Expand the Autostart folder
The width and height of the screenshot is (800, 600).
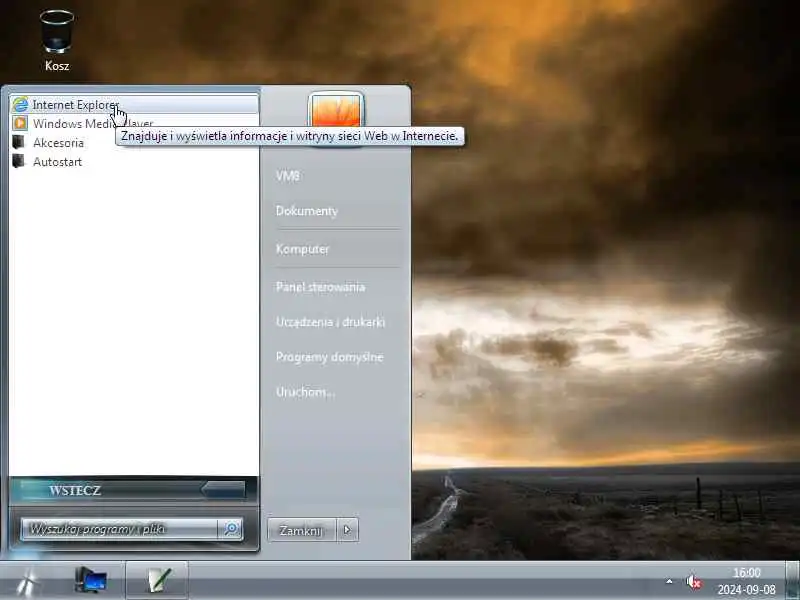pyautogui.click(x=134, y=161)
